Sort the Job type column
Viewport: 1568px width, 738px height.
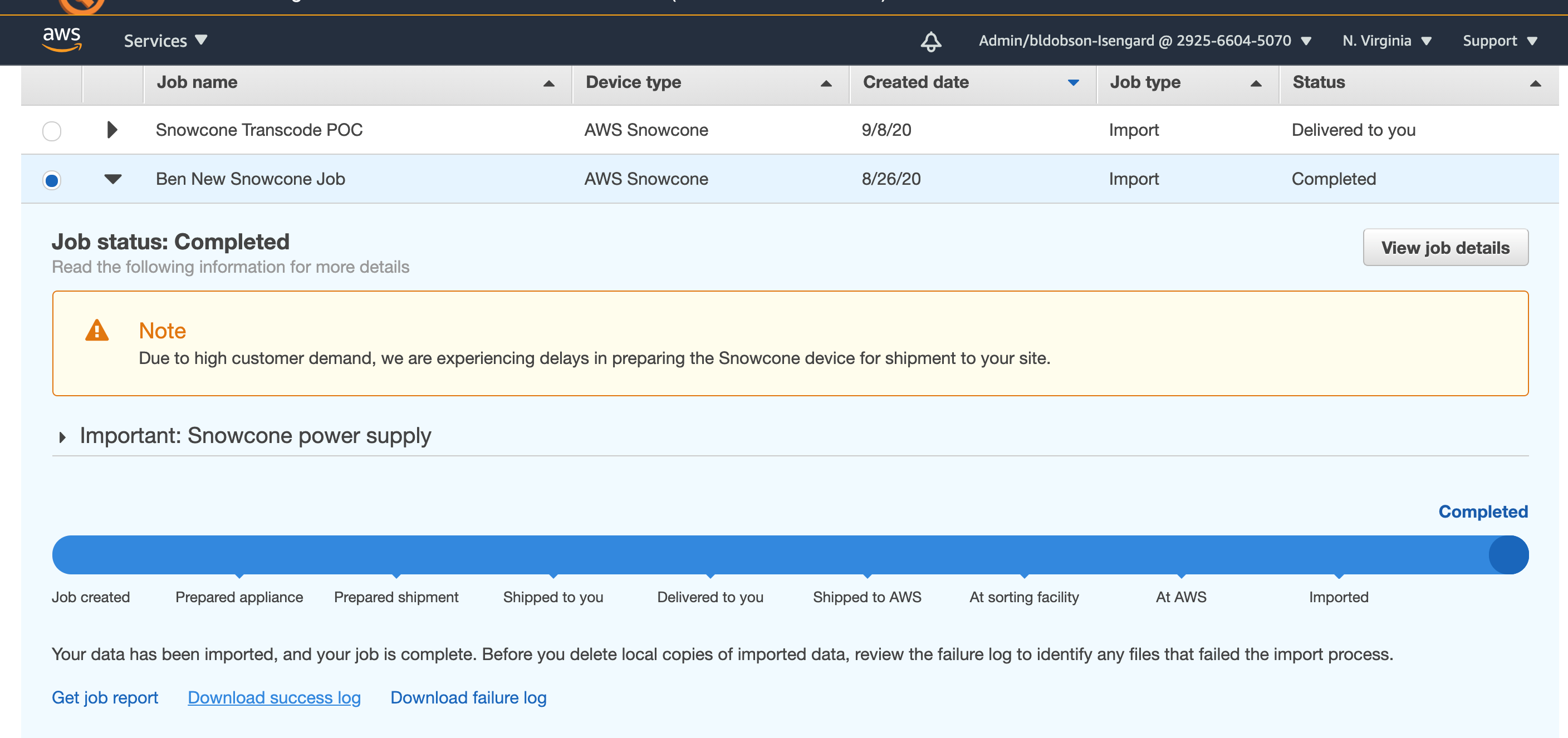pos(1256,83)
